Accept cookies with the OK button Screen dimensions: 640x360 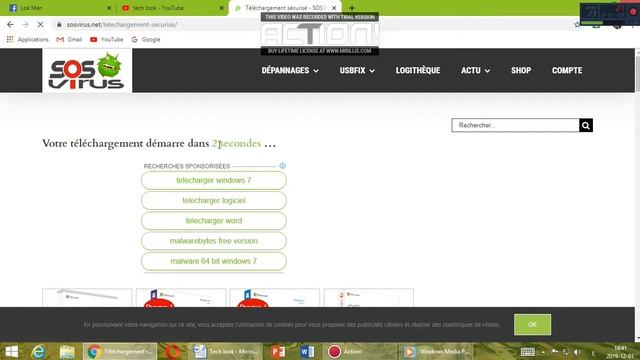pyautogui.click(x=532, y=324)
